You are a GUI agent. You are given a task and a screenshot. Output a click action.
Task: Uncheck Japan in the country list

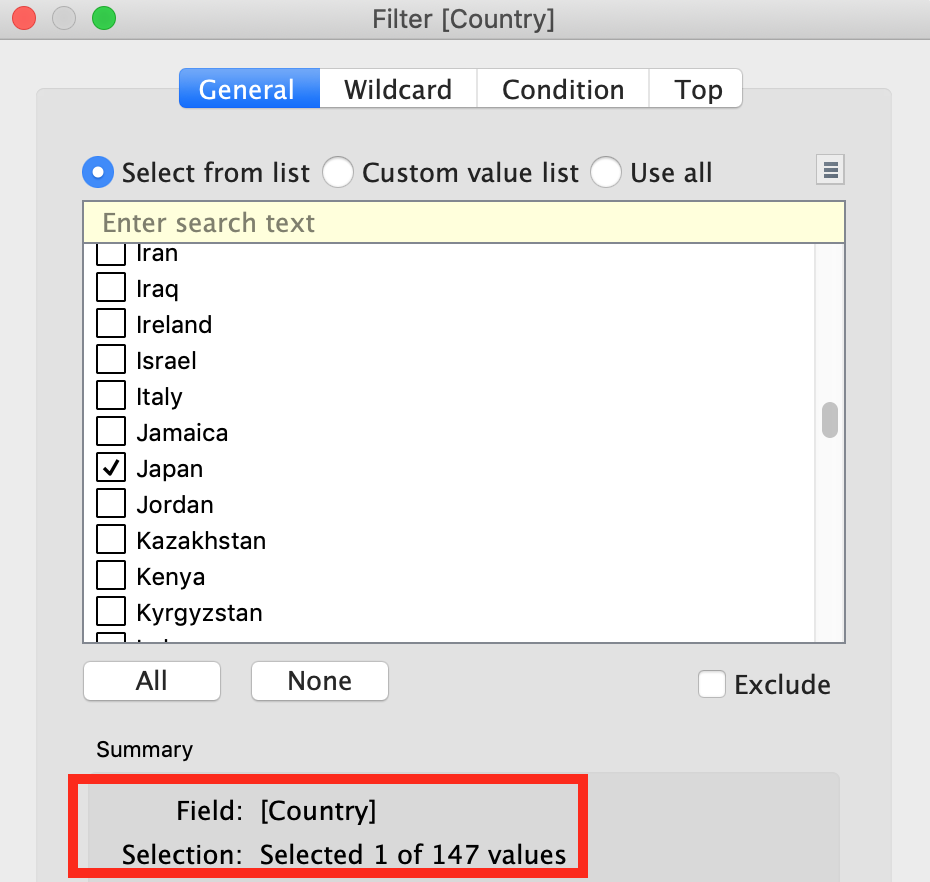tap(110, 467)
